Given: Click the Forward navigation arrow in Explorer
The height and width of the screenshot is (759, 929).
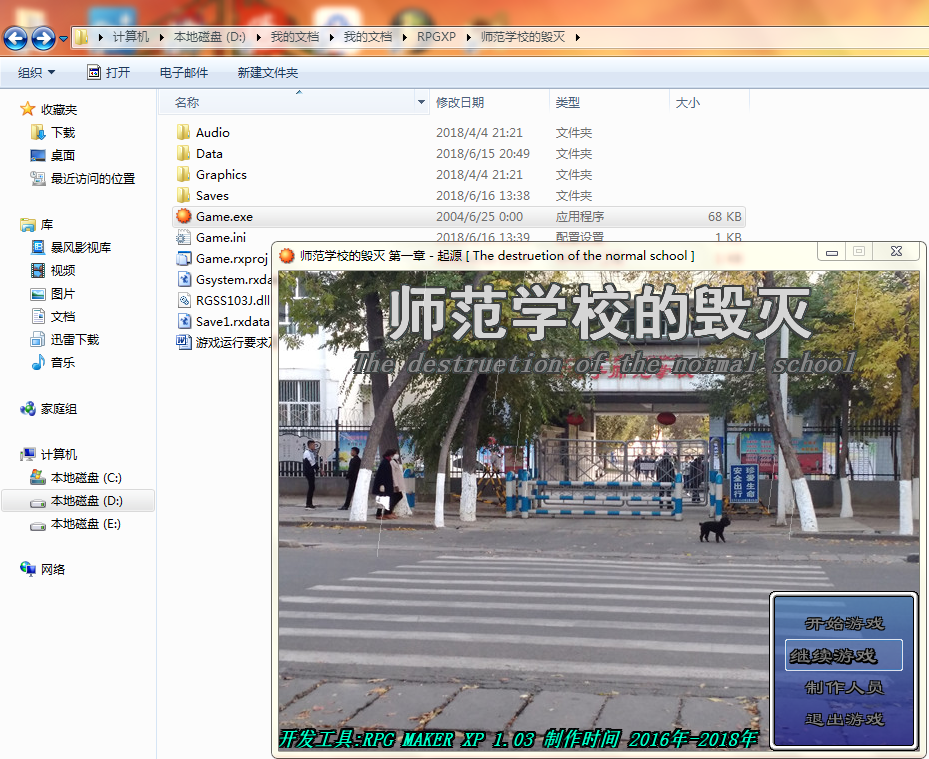Looking at the screenshot, I should [43, 39].
